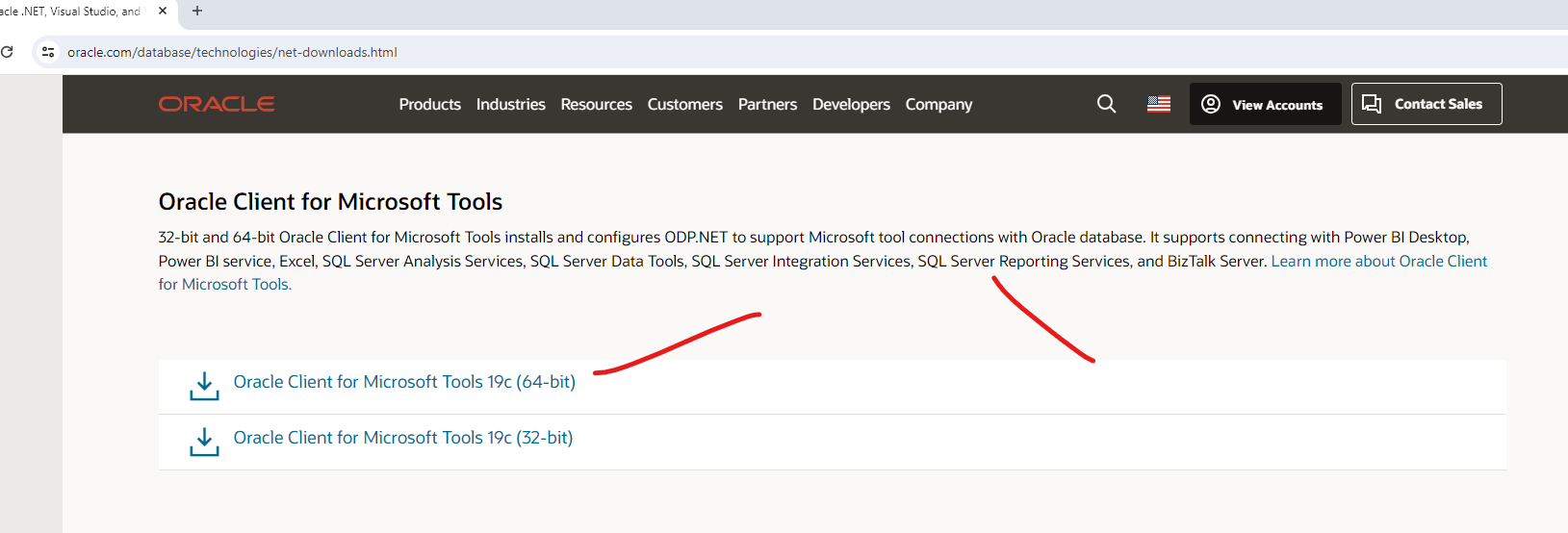Open the Products menu
Image resolution: width=1568 pixels, height=533 pixels.
[x=429, y=104]
